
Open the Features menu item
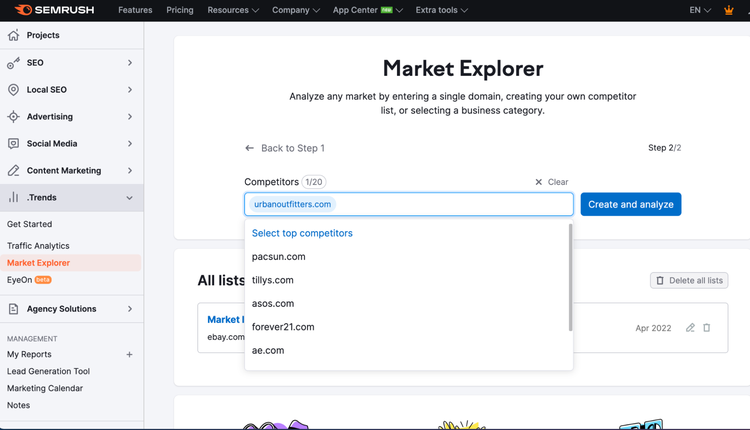[135, 10]
